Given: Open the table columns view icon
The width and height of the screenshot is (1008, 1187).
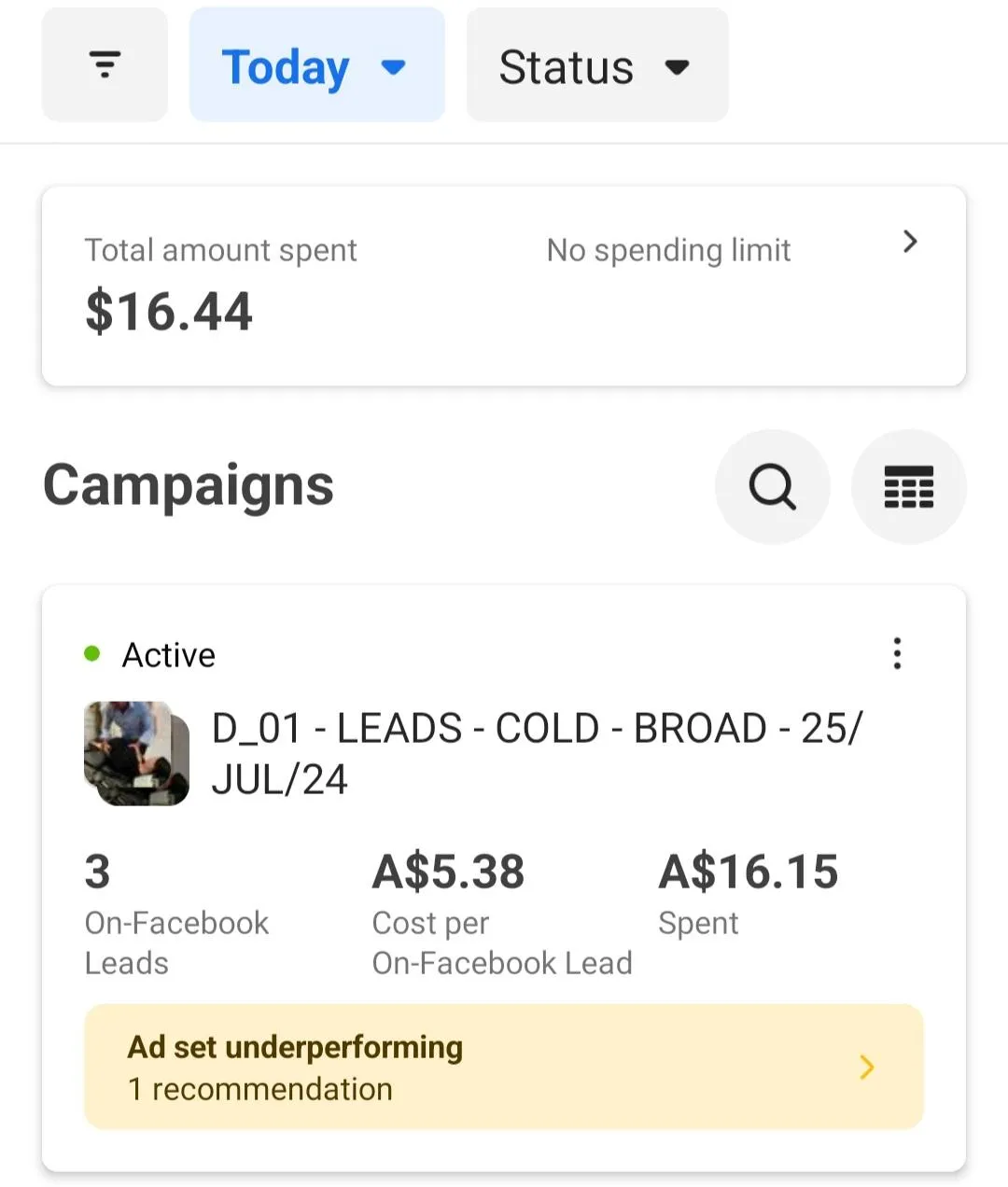Looking at the screenshot, I should click(x=908, y=486).
